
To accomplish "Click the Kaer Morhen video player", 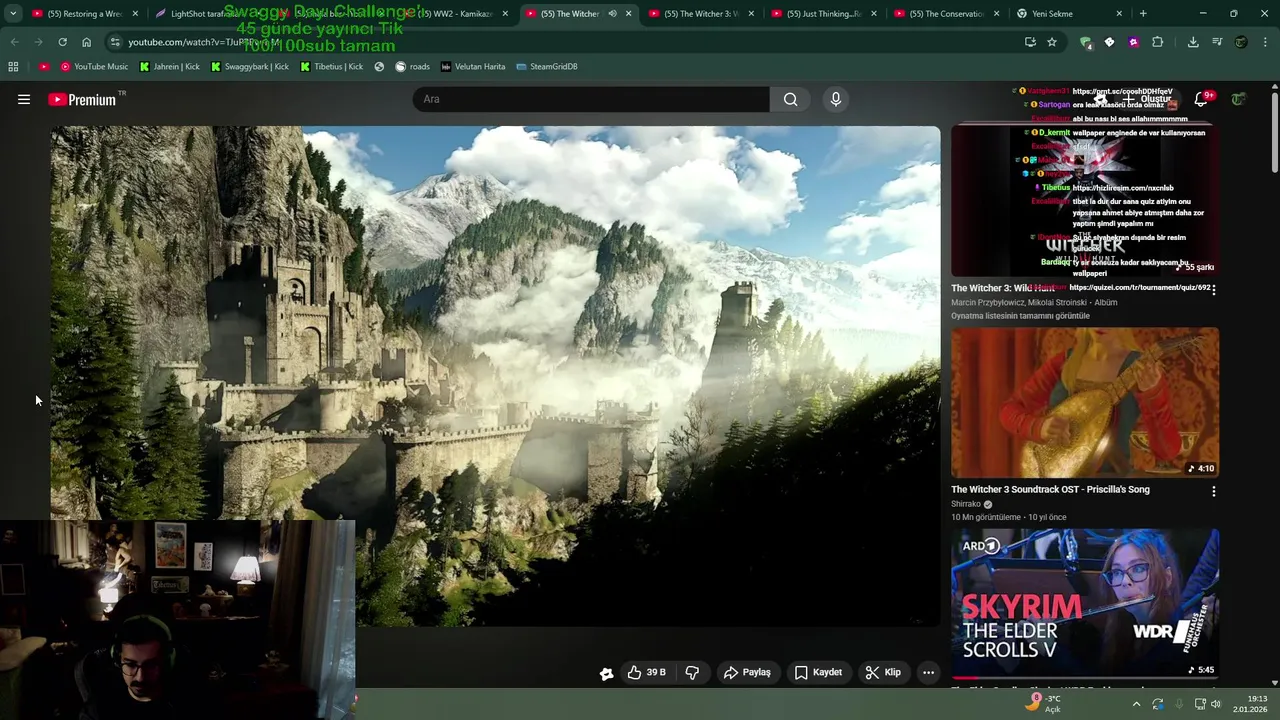I will click(x=495, y=375).
